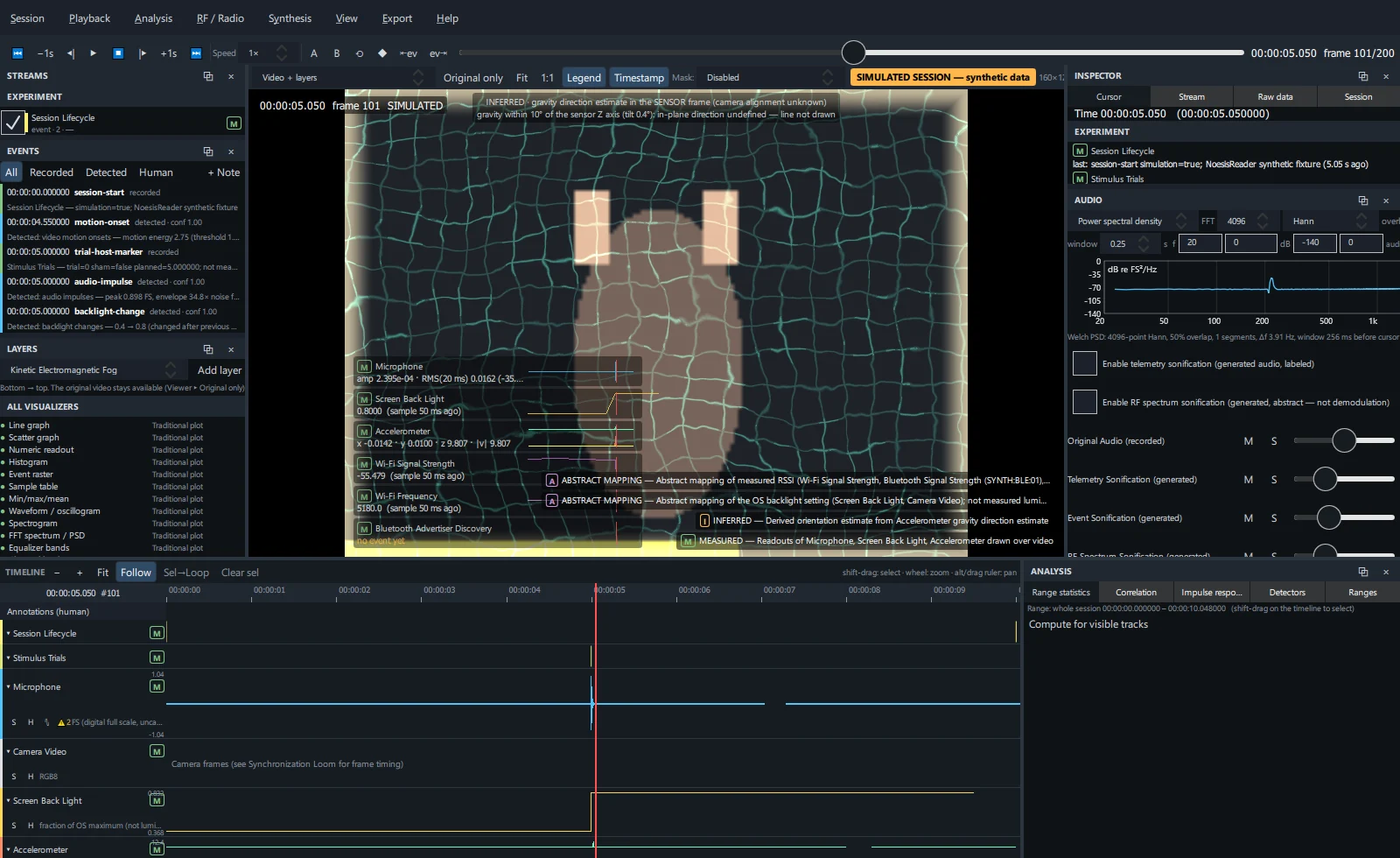The height and width of the screenshot is (858, 1400).
Task: Toggle the Legend overlay
Action: point(584,78)
